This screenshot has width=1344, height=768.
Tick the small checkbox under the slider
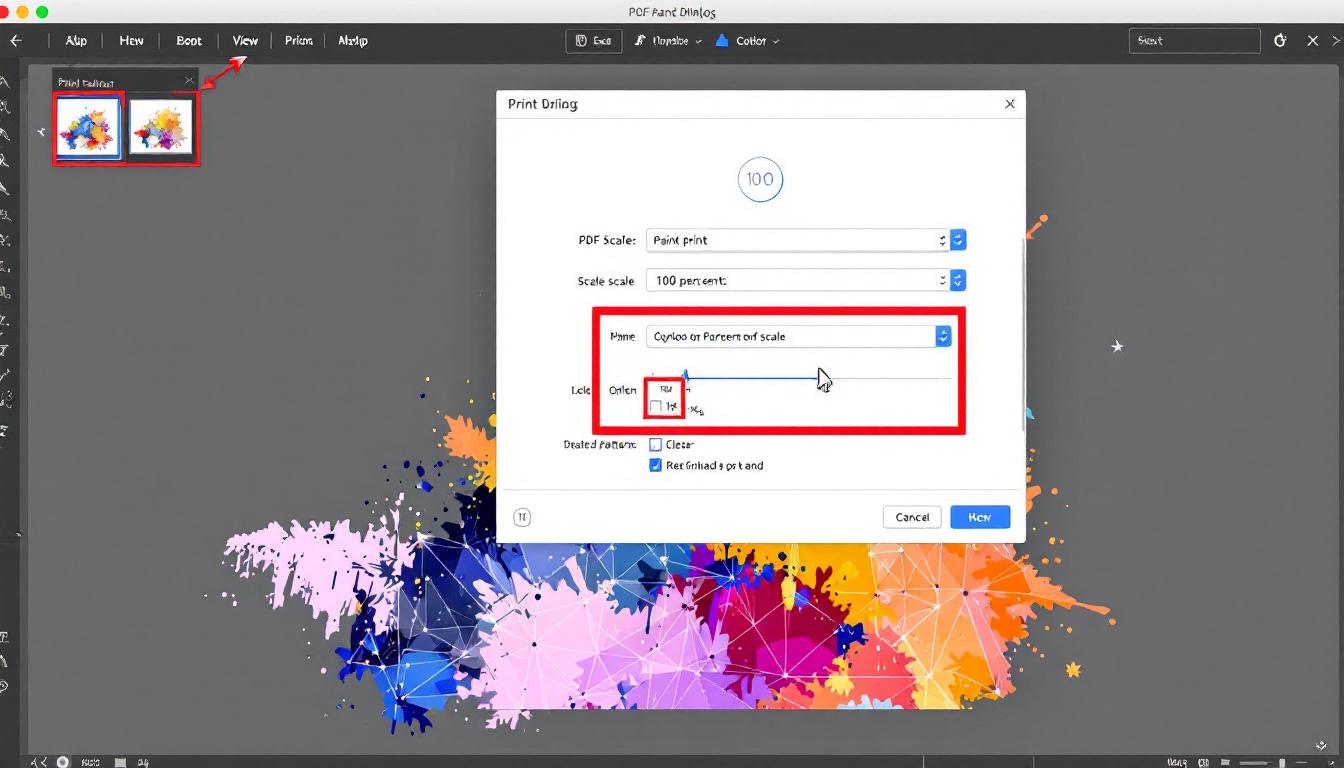656,406
